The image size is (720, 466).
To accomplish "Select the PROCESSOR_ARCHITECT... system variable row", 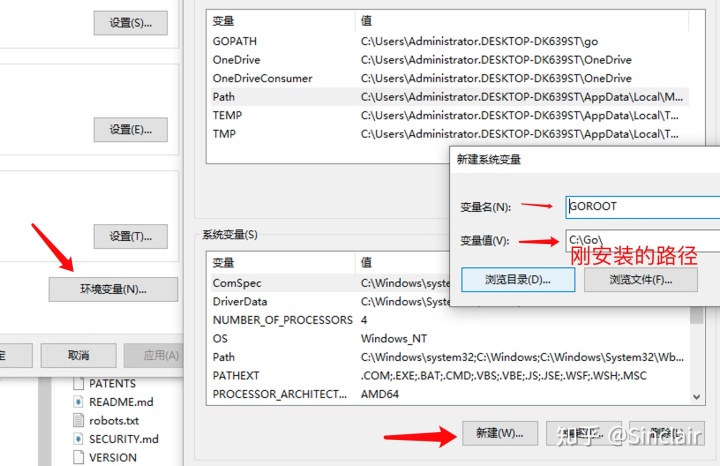I will tap(450, 394).
